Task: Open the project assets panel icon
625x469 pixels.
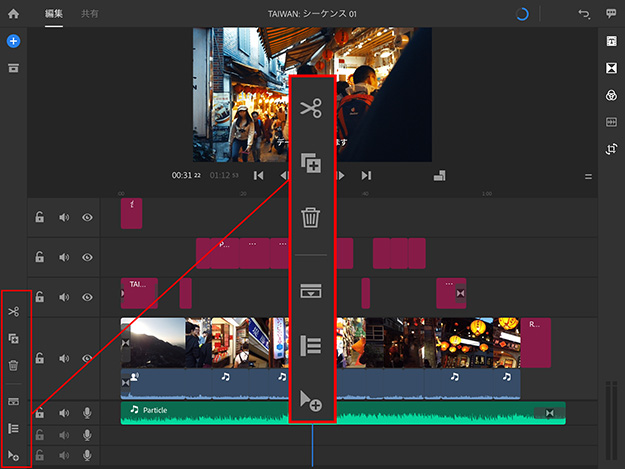Action: (14, 68)
